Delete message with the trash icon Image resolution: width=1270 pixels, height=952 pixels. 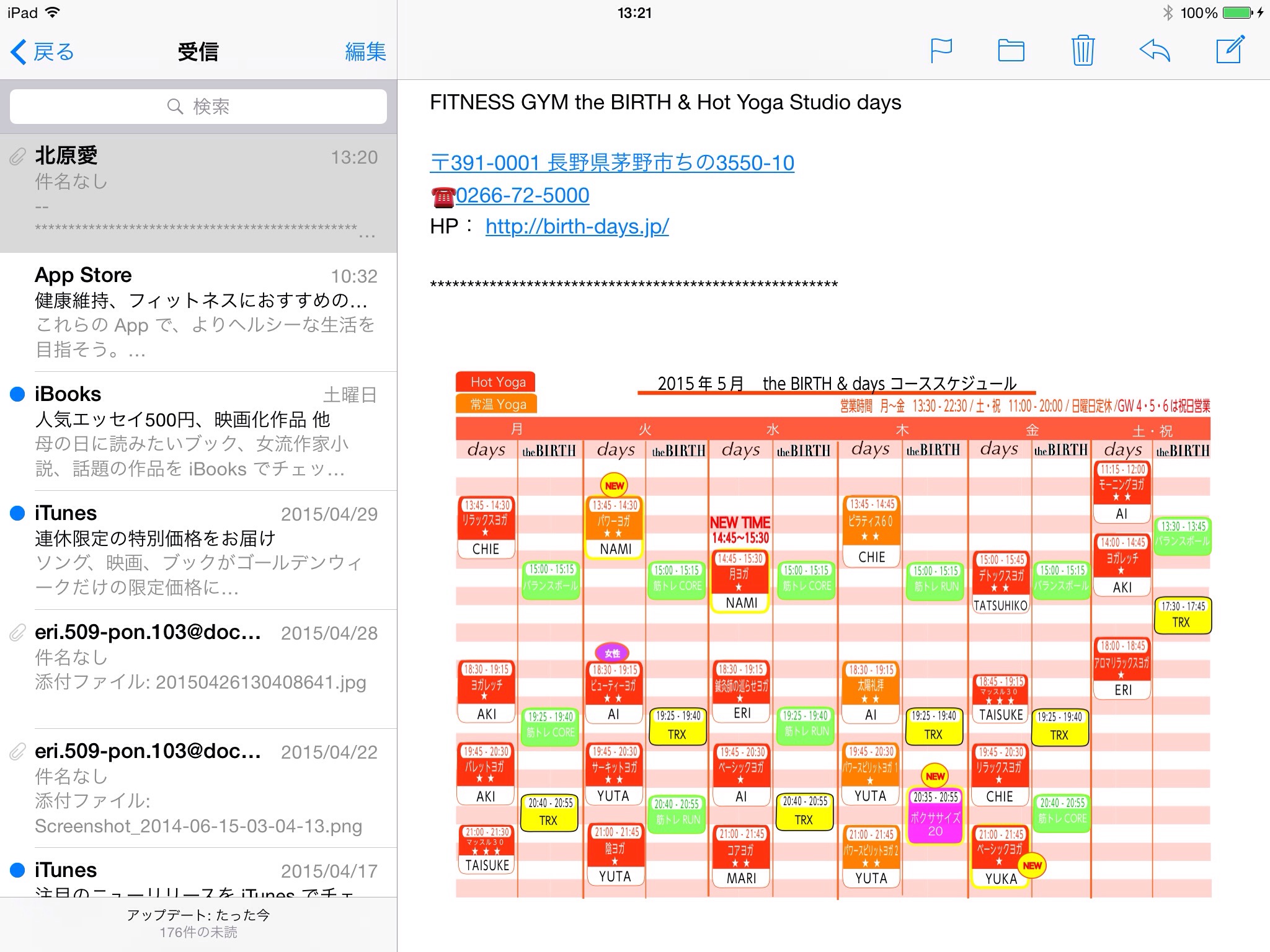(x=1083, y=50)
